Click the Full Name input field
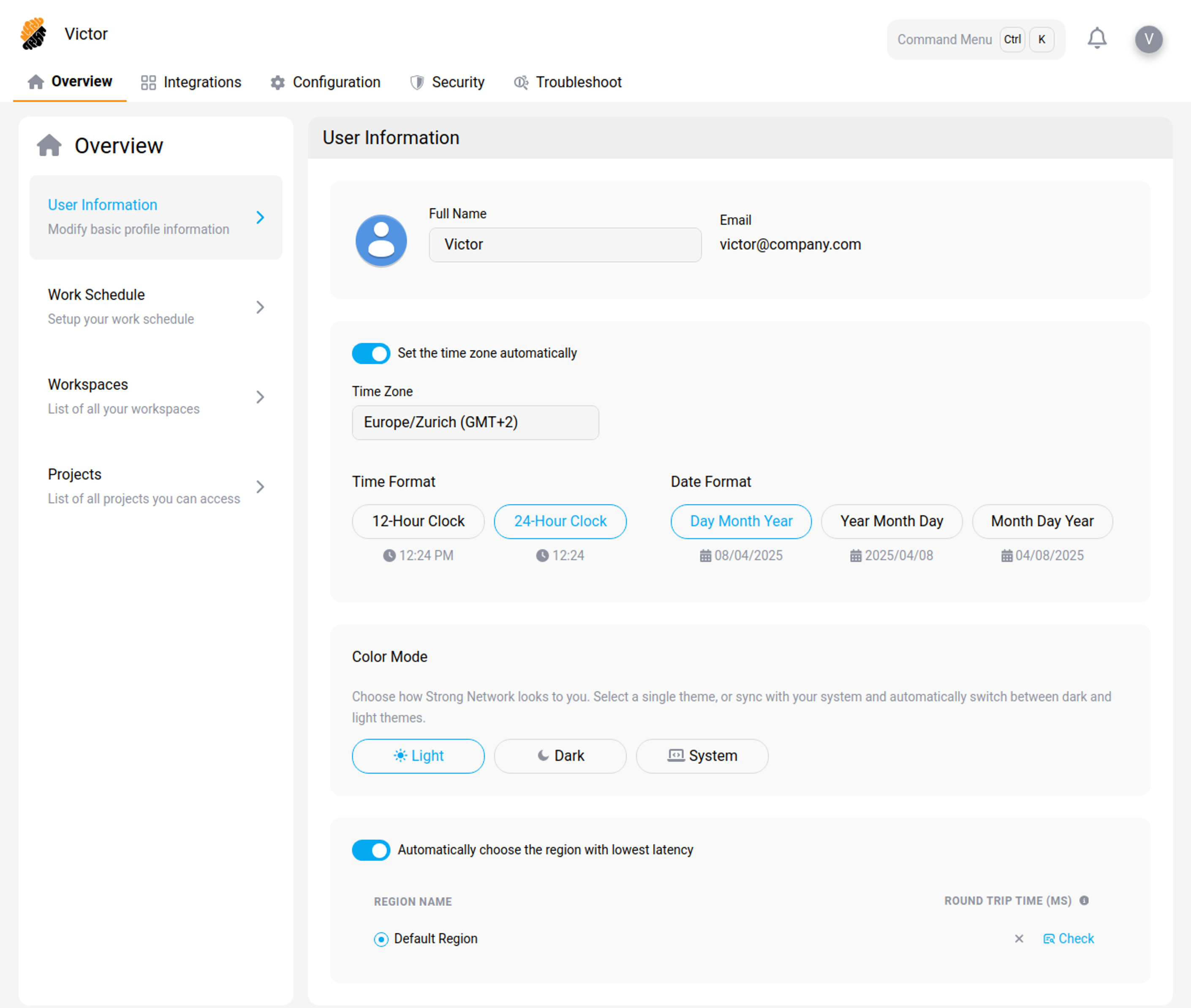 click(x=564, y=245)
